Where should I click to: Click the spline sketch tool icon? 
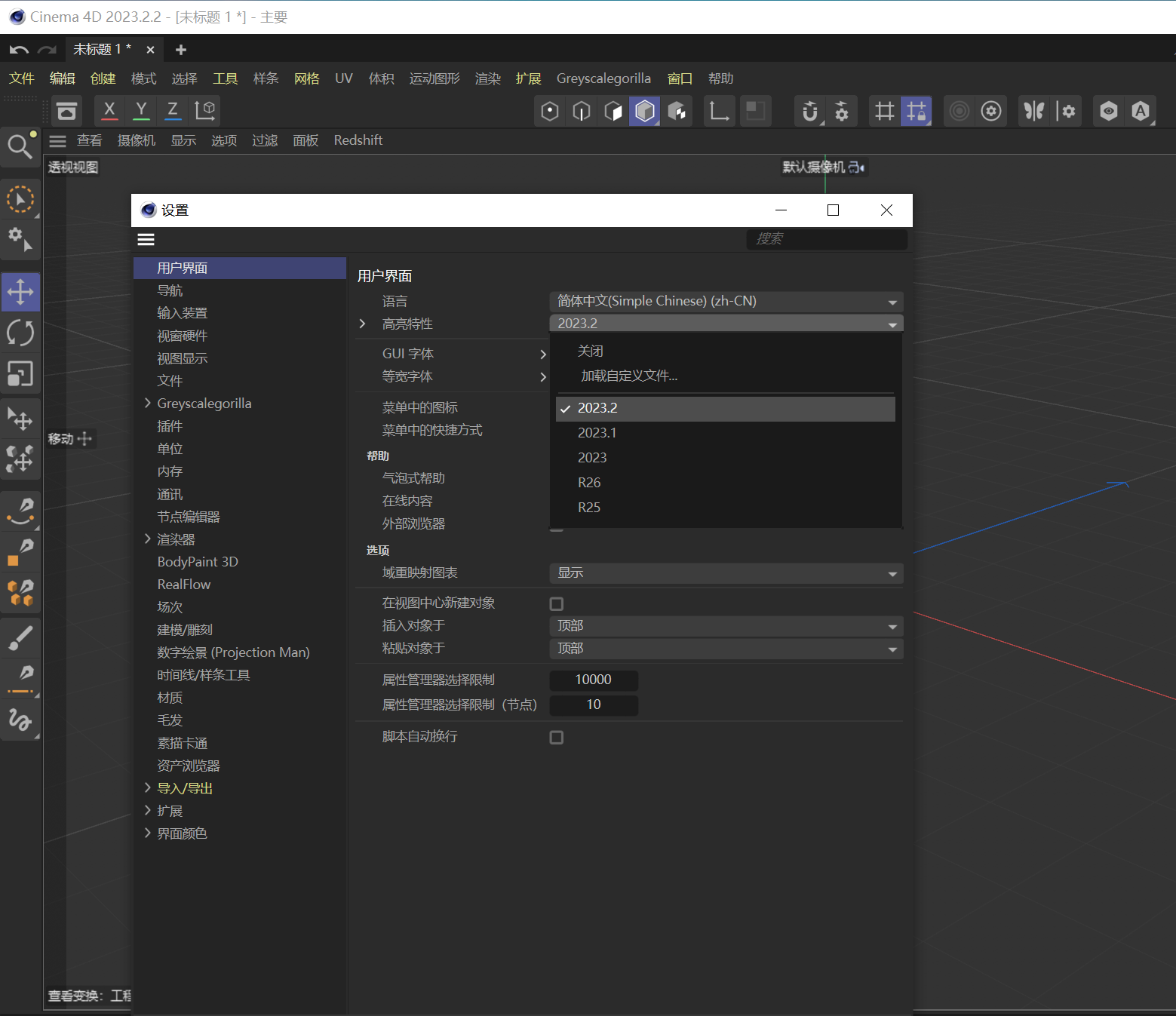20,720
